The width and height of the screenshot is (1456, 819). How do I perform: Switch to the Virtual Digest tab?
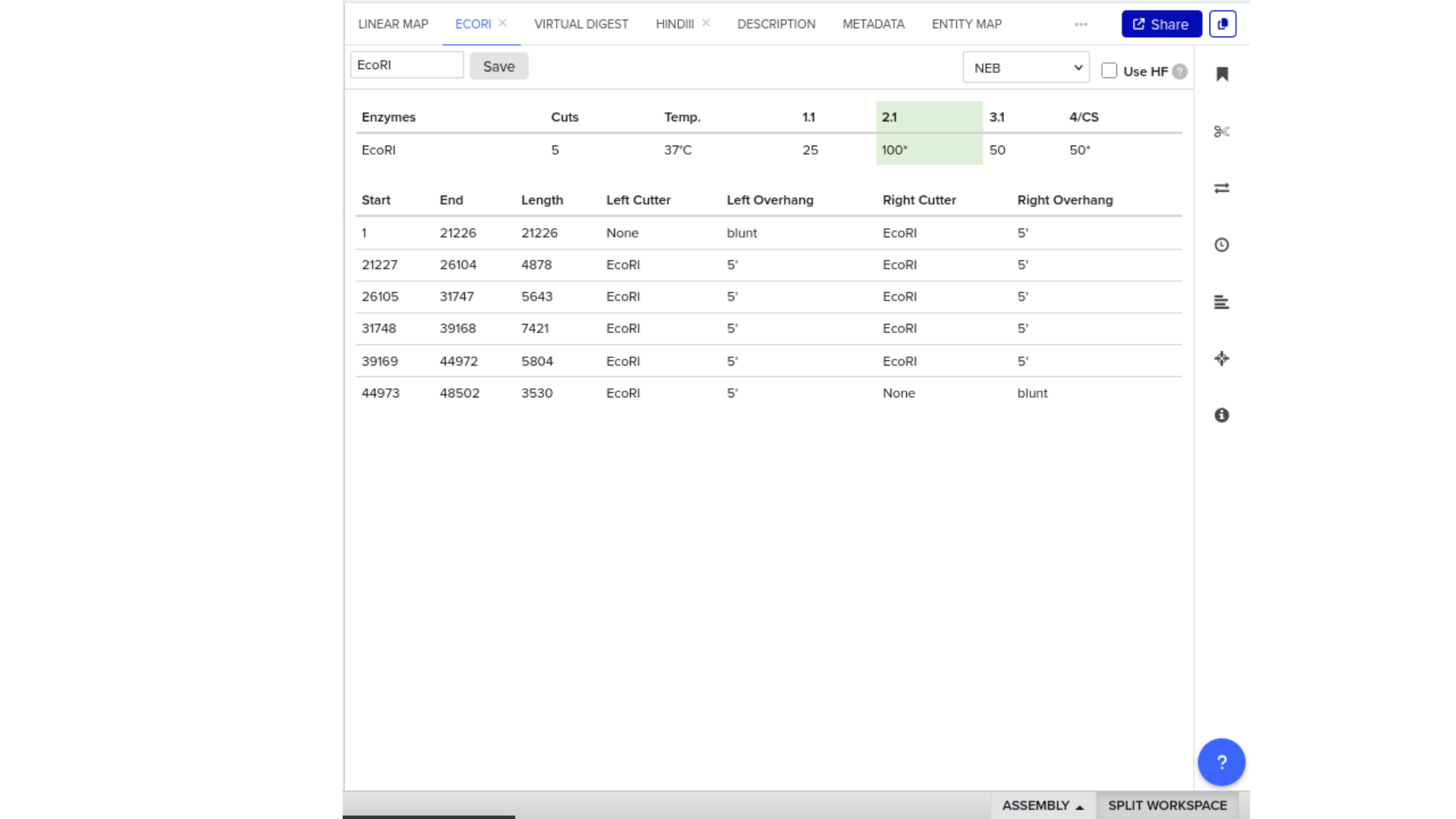tap(581, 24)
